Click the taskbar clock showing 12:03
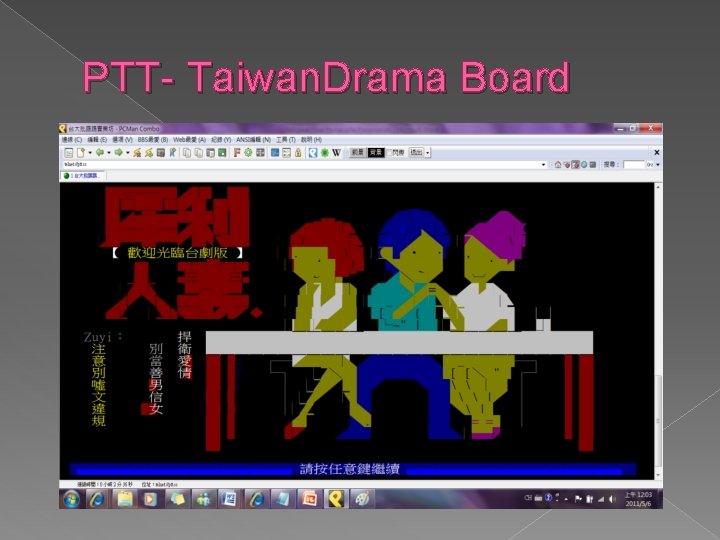The width and height of the screenshot is (720, 540). pos(638,499)
